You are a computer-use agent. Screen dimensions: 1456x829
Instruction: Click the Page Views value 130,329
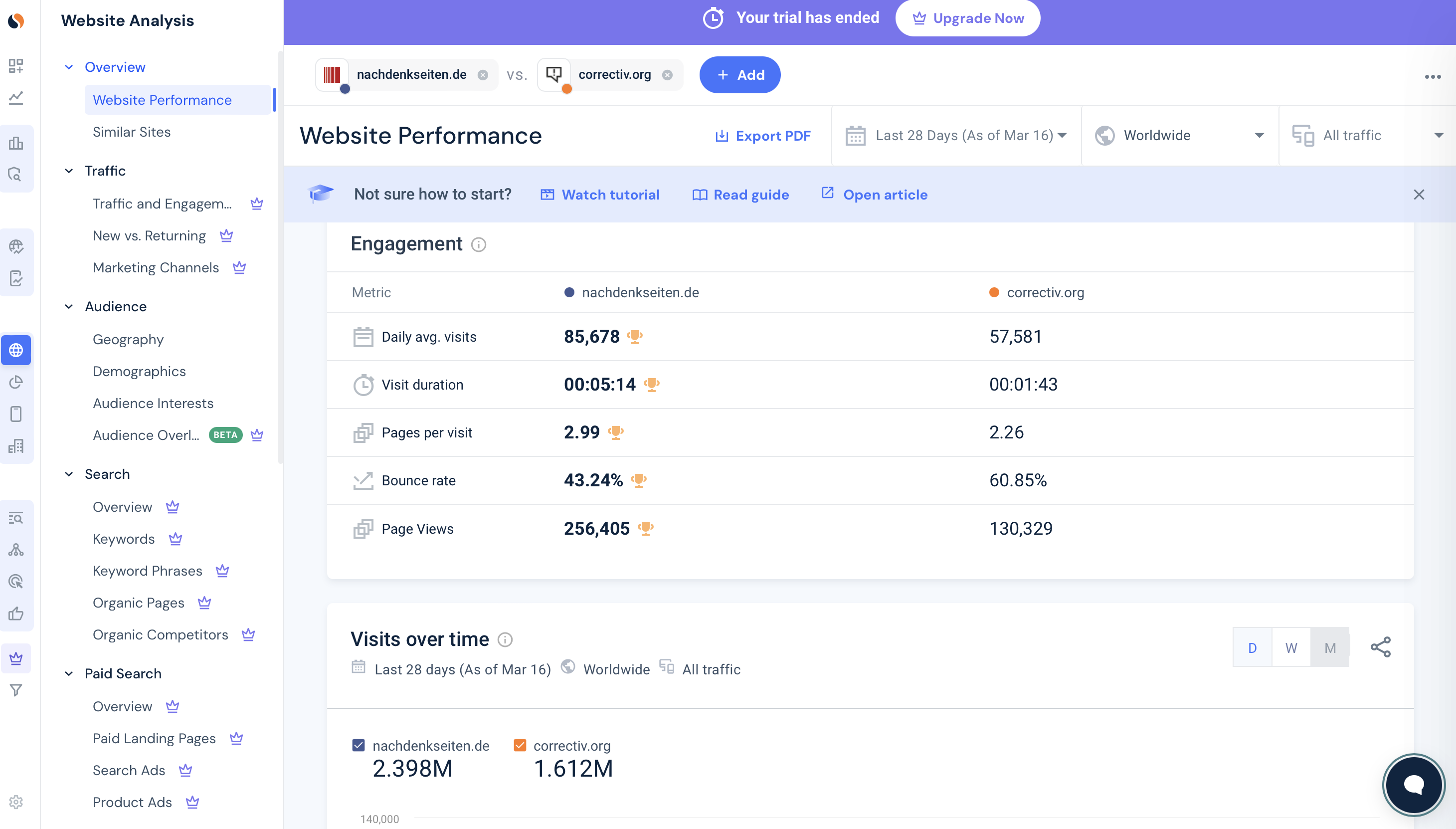click(x=1021, y=529)
